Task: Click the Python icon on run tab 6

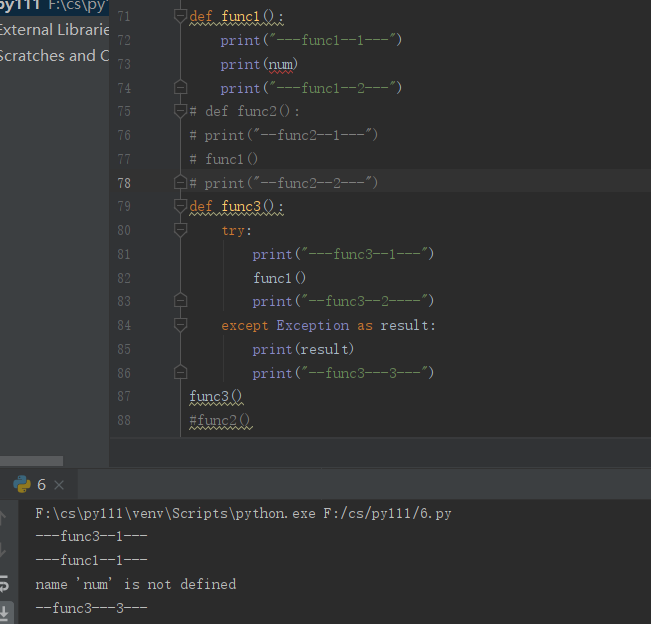Action: pos(22,484)
